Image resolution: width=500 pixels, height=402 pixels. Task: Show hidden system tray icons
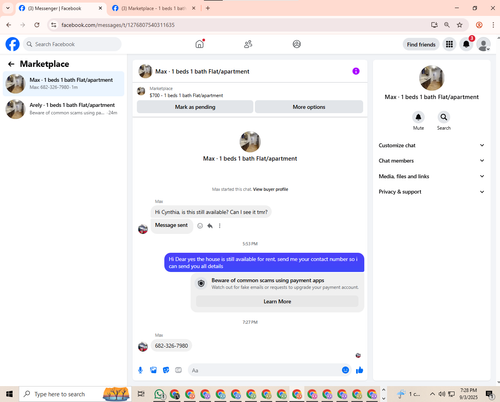point(432,394)
